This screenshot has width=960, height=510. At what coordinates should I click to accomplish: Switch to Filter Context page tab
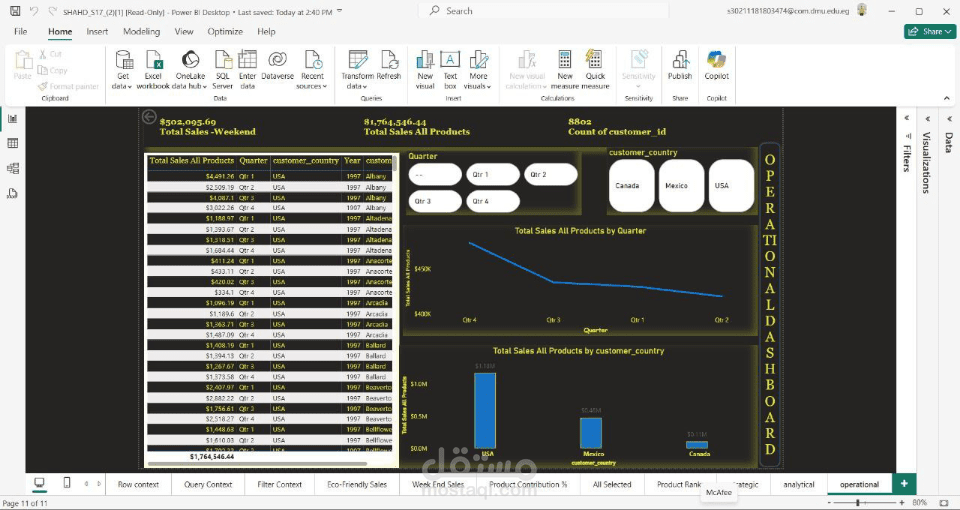pos(280,484)
